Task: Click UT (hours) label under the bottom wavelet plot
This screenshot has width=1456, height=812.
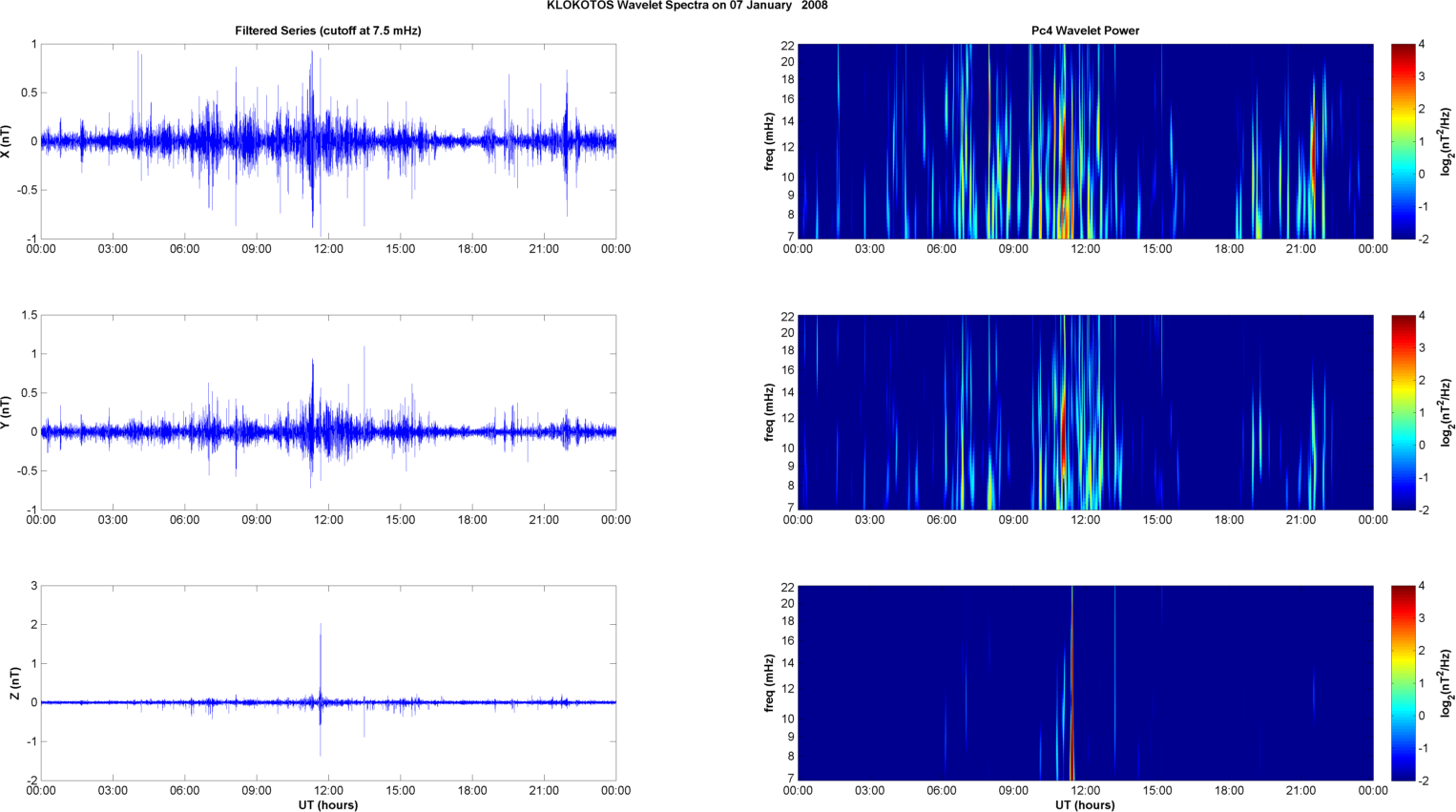Action: tap(1085, 805)
